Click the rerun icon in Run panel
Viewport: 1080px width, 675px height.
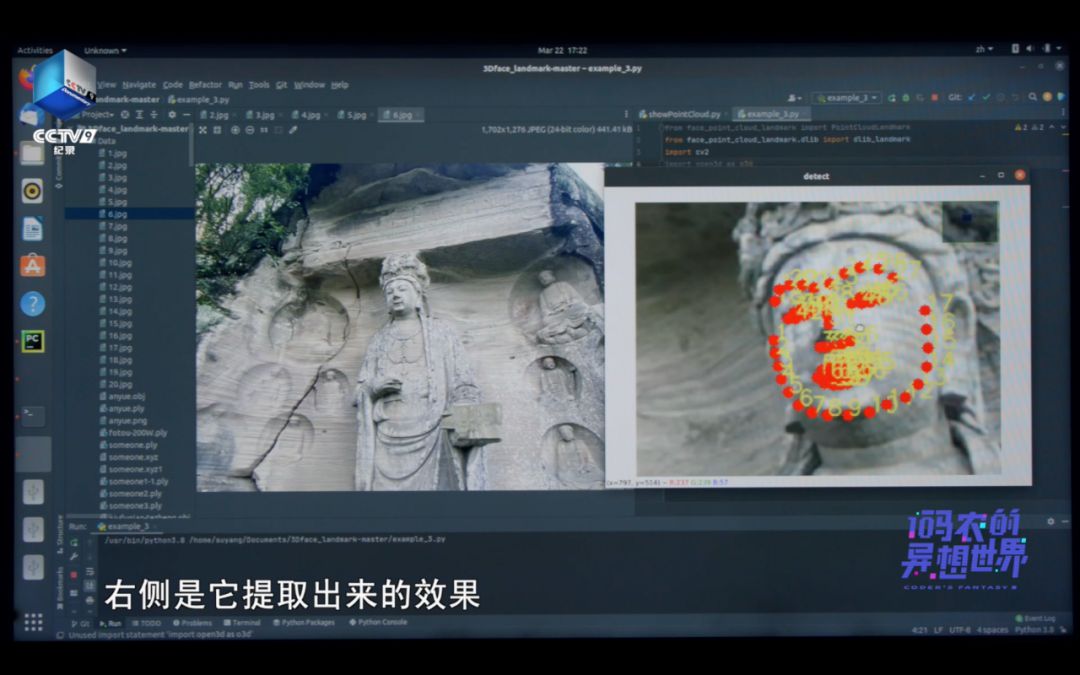(x=74, y=542)
